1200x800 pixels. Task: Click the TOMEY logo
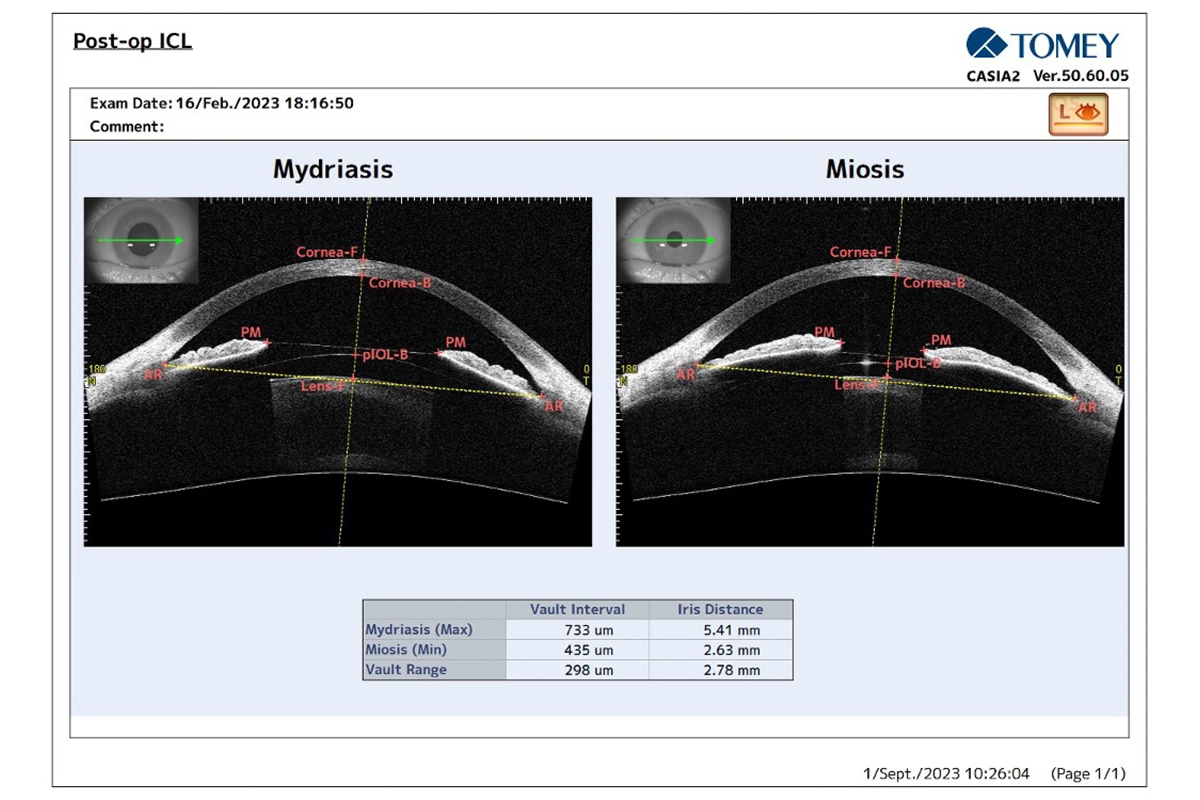pos(1042,45)
